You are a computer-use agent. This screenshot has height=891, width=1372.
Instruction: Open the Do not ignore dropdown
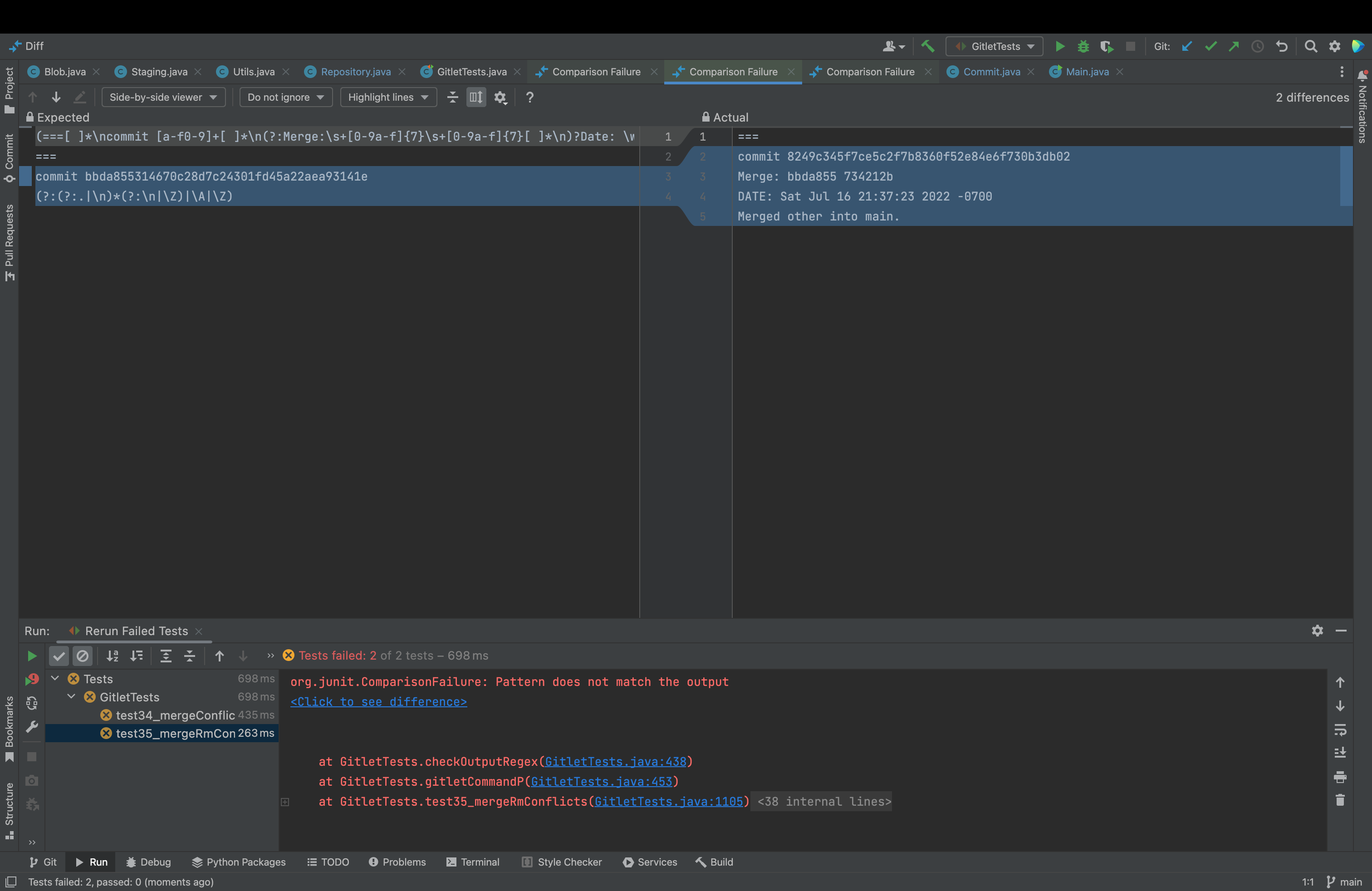pyautogui.click(x=285, y=98)
